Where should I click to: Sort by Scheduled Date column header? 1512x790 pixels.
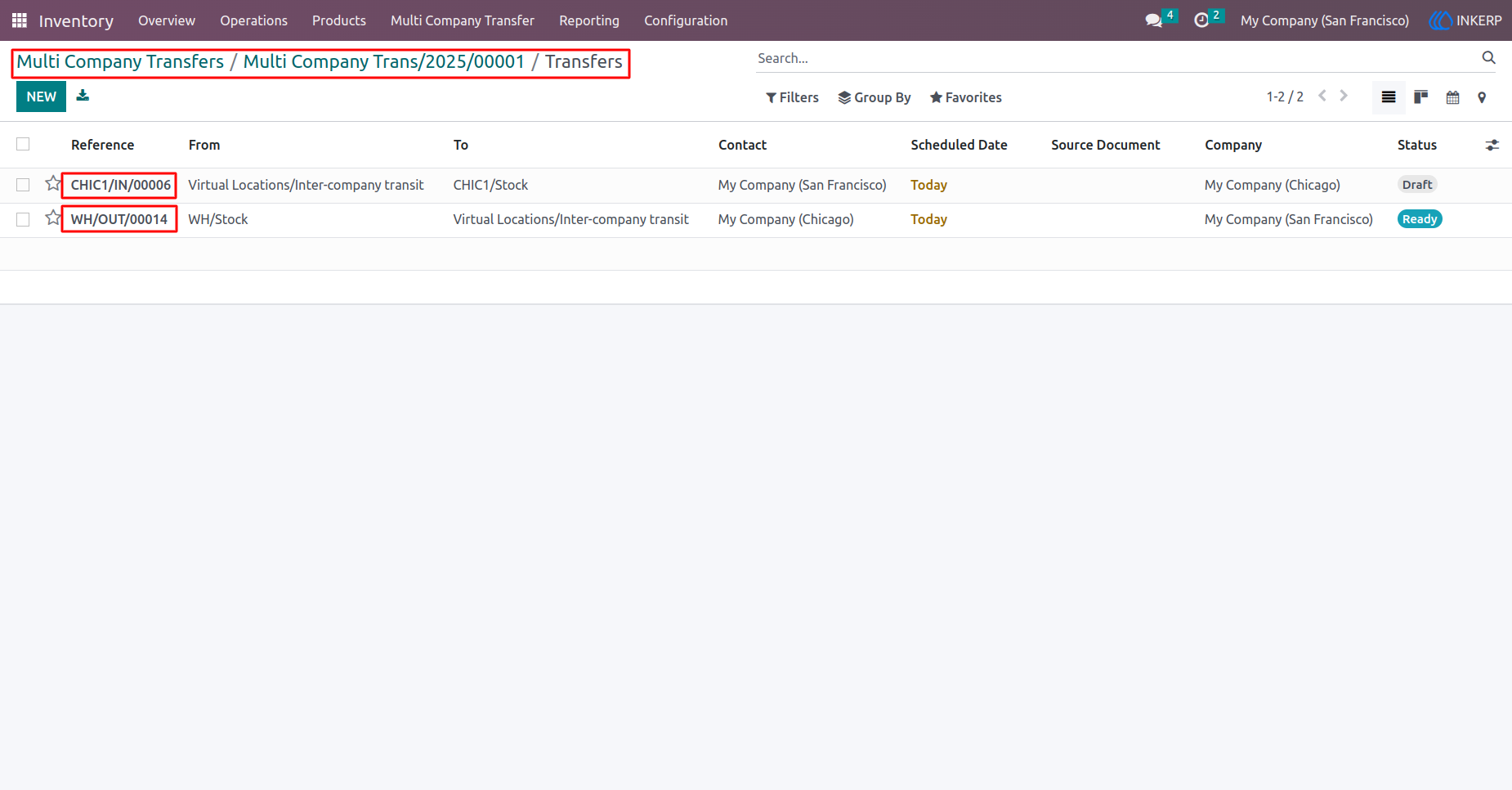(x=959, y=145)
